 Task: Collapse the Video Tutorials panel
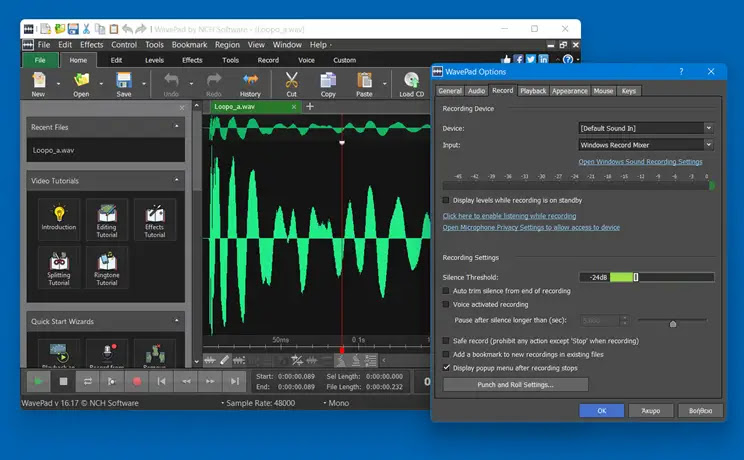point(177,180)
